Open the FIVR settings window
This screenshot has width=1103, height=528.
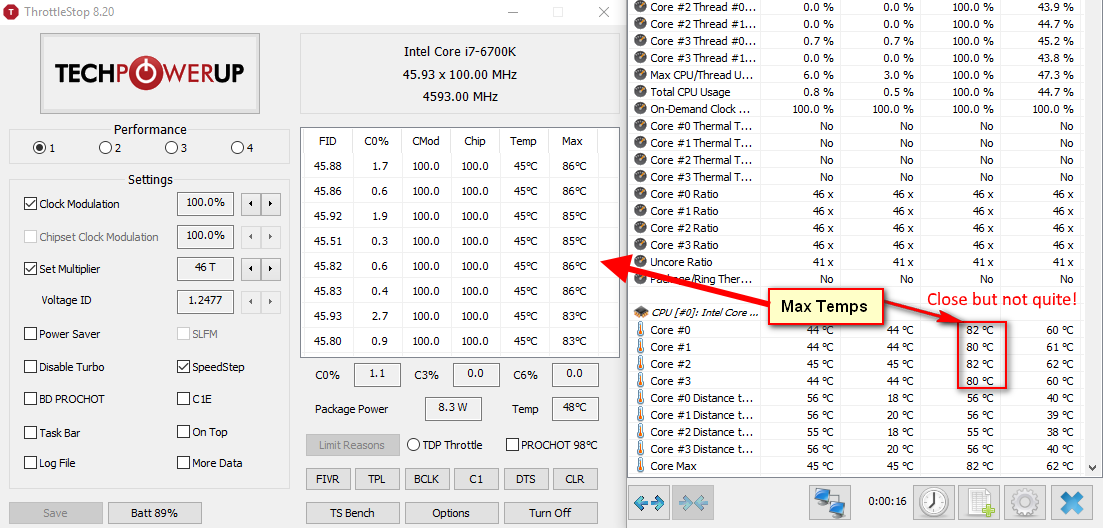coord(328,479)
